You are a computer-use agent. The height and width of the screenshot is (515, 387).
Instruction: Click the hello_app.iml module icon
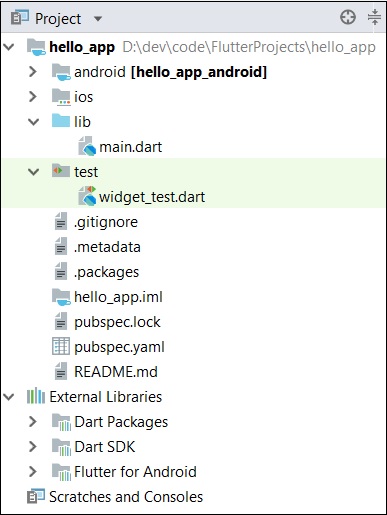pos(61,297)
